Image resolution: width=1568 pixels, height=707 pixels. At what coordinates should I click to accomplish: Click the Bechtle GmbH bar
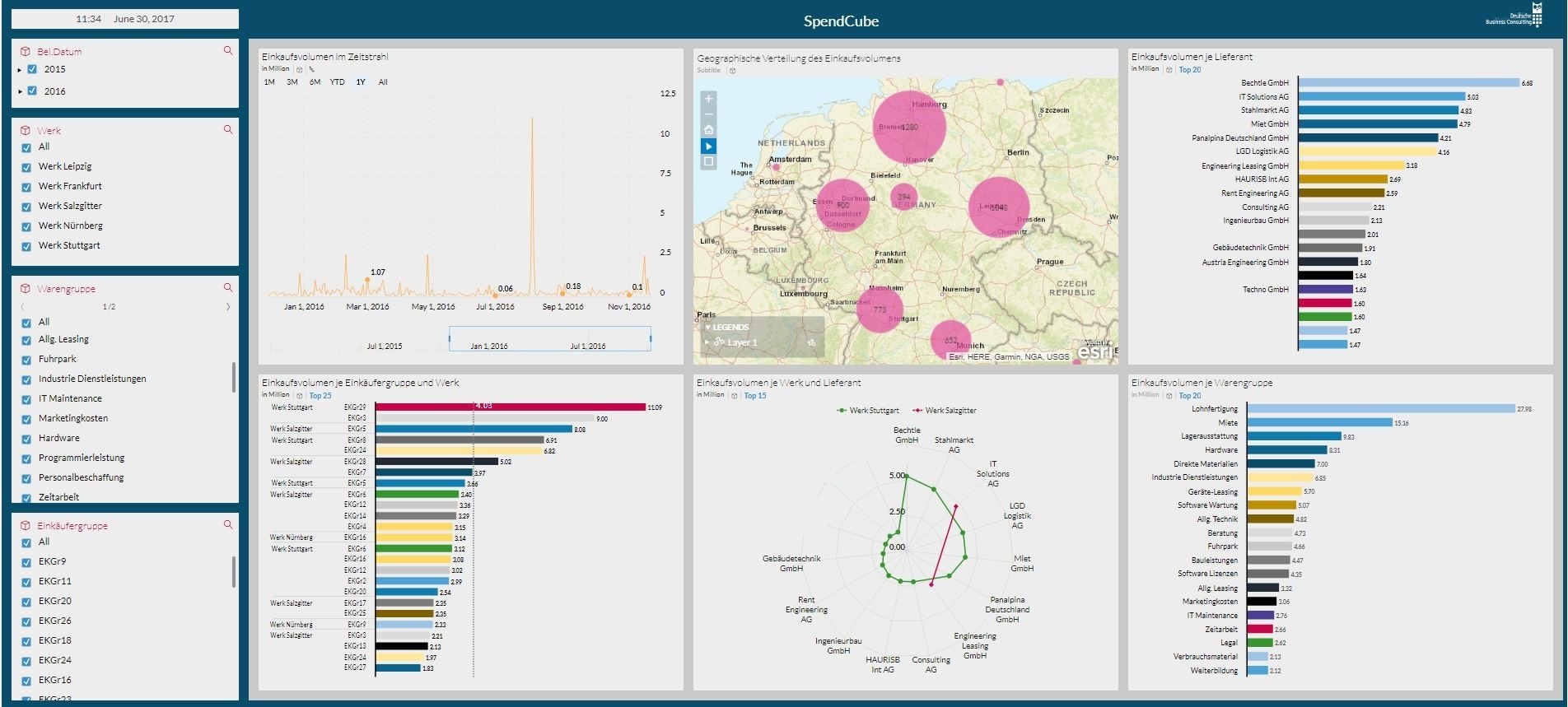click(x=1409, y=82)
